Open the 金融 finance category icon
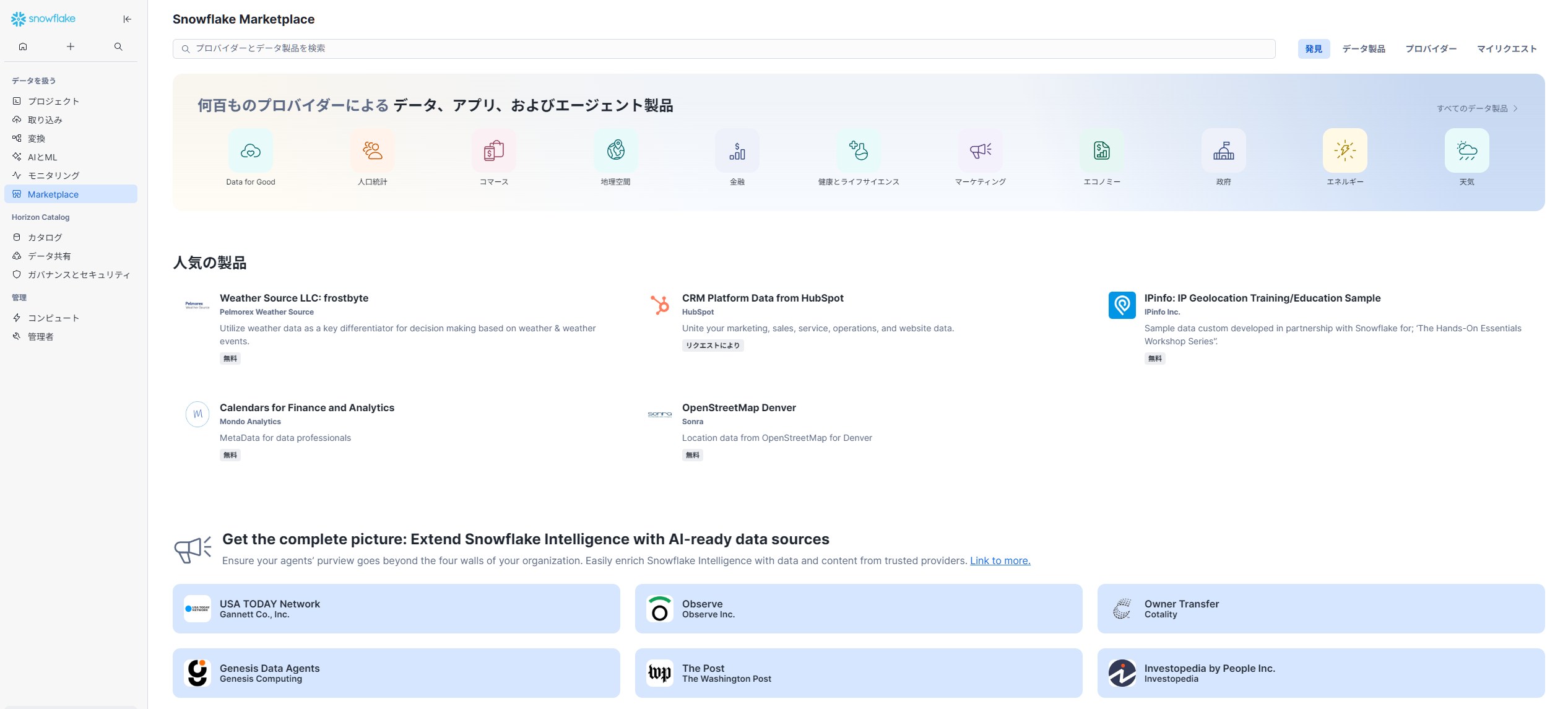1568x709 pixels. pyautogui.click(x=737, y=150)
